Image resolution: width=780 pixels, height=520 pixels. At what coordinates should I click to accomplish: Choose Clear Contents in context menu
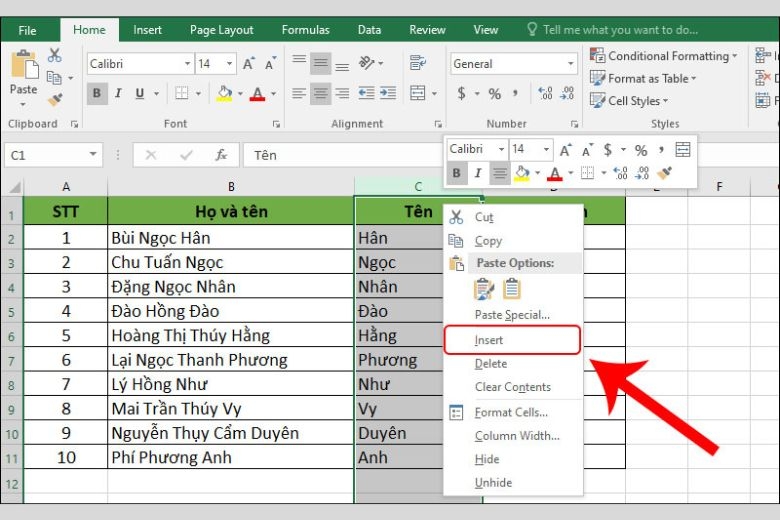[x=512, y=387]
